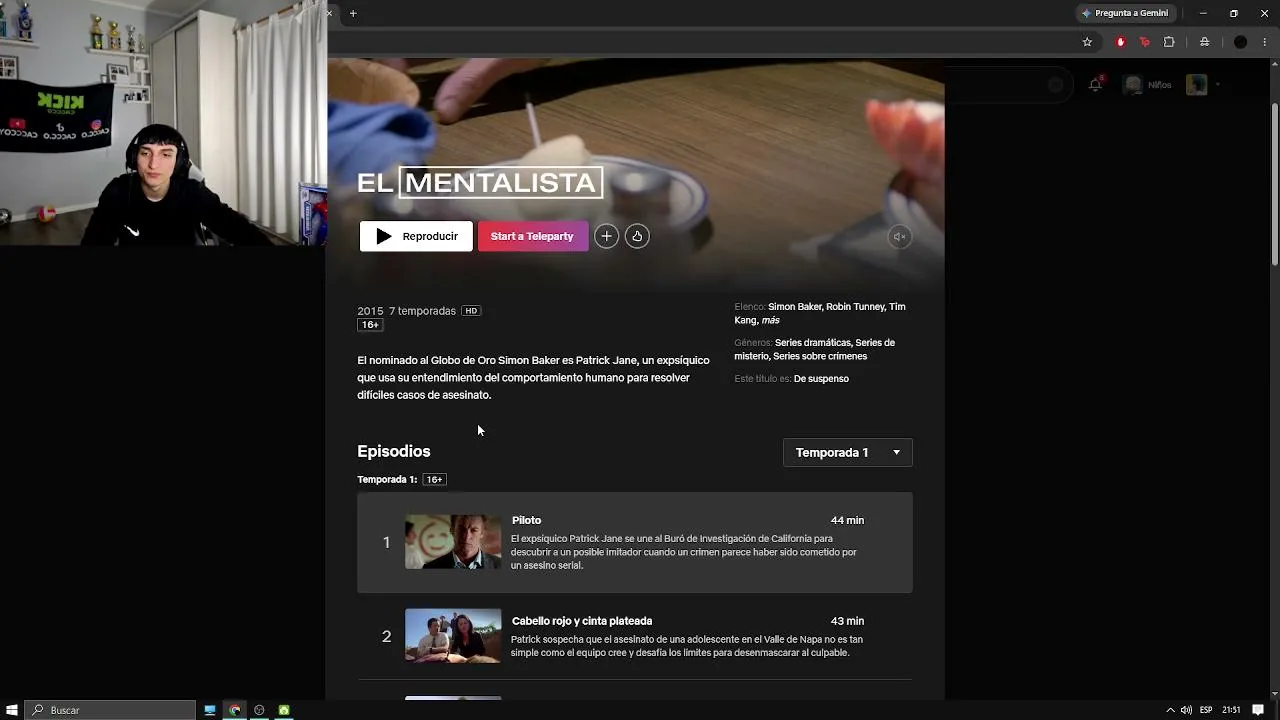This screenshot has width=1280, height=720.
Task: Open the Netflix account profile menu
Action: click(1202, 85)
